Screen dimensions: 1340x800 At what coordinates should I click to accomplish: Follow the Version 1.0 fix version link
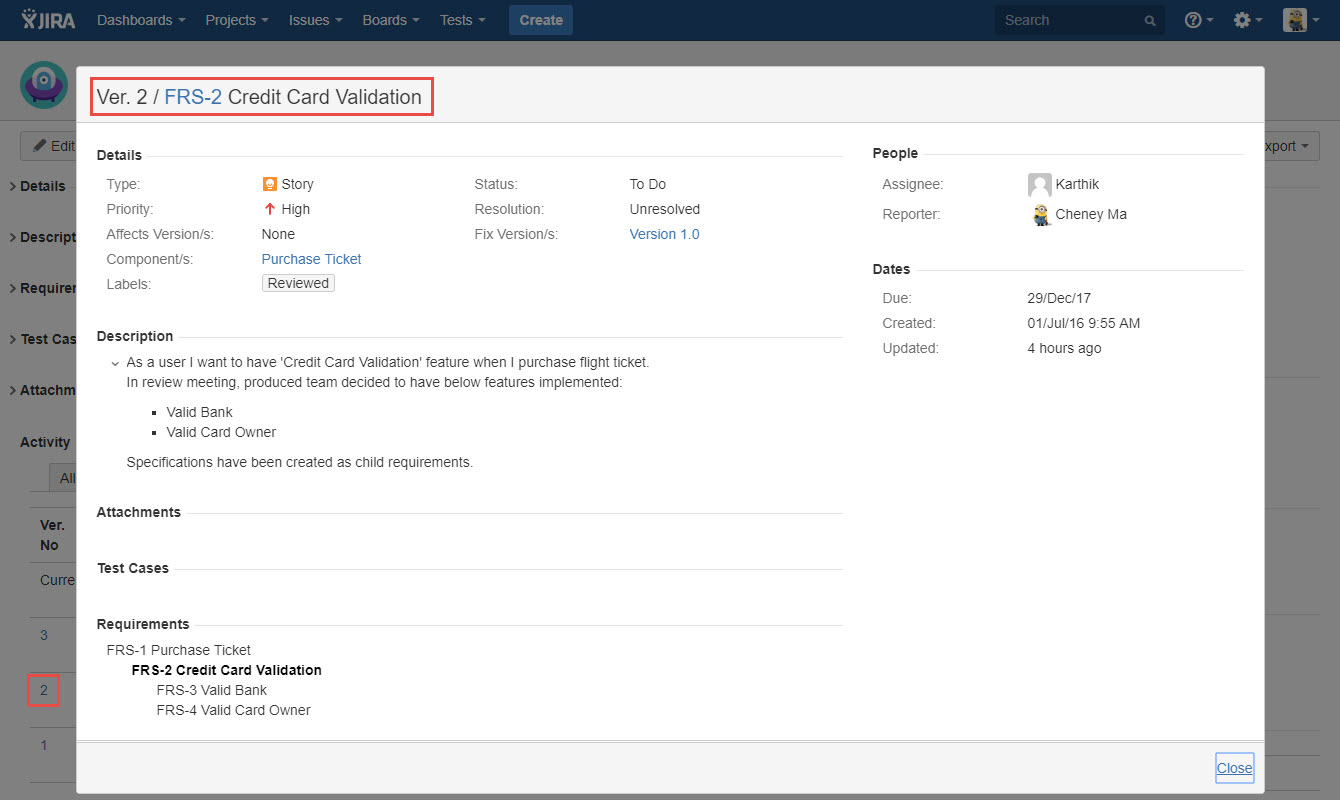coord(664,234)
